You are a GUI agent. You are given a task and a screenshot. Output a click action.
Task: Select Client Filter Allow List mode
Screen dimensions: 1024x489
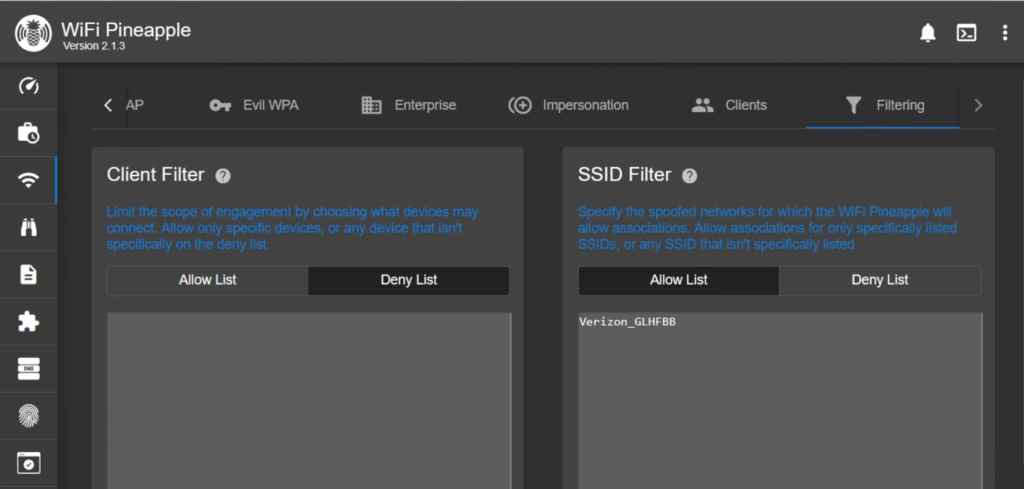click(x=208, y=280)
